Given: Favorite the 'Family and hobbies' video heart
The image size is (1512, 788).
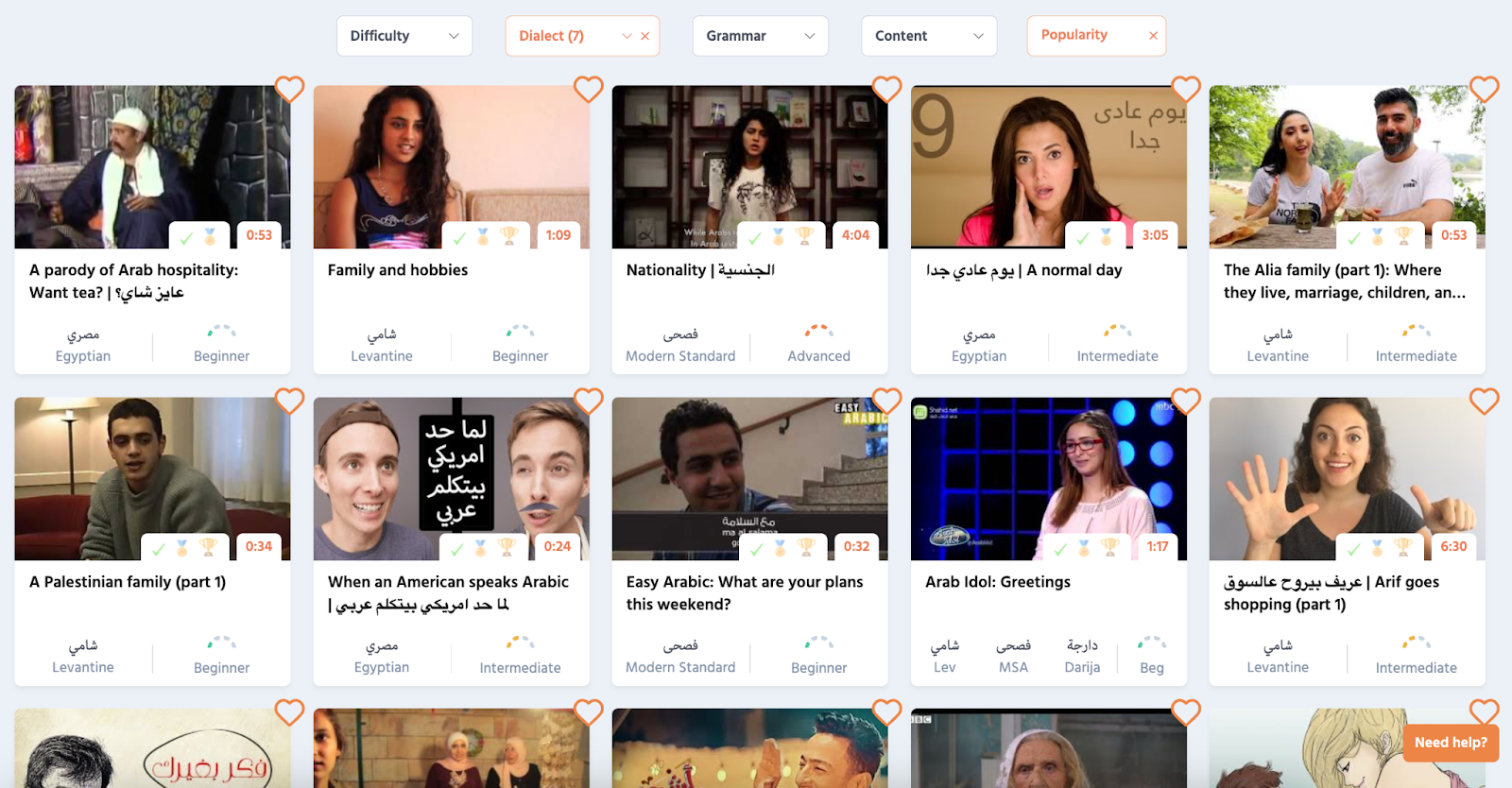Looking at the screenshot, I should pos(588,90).
